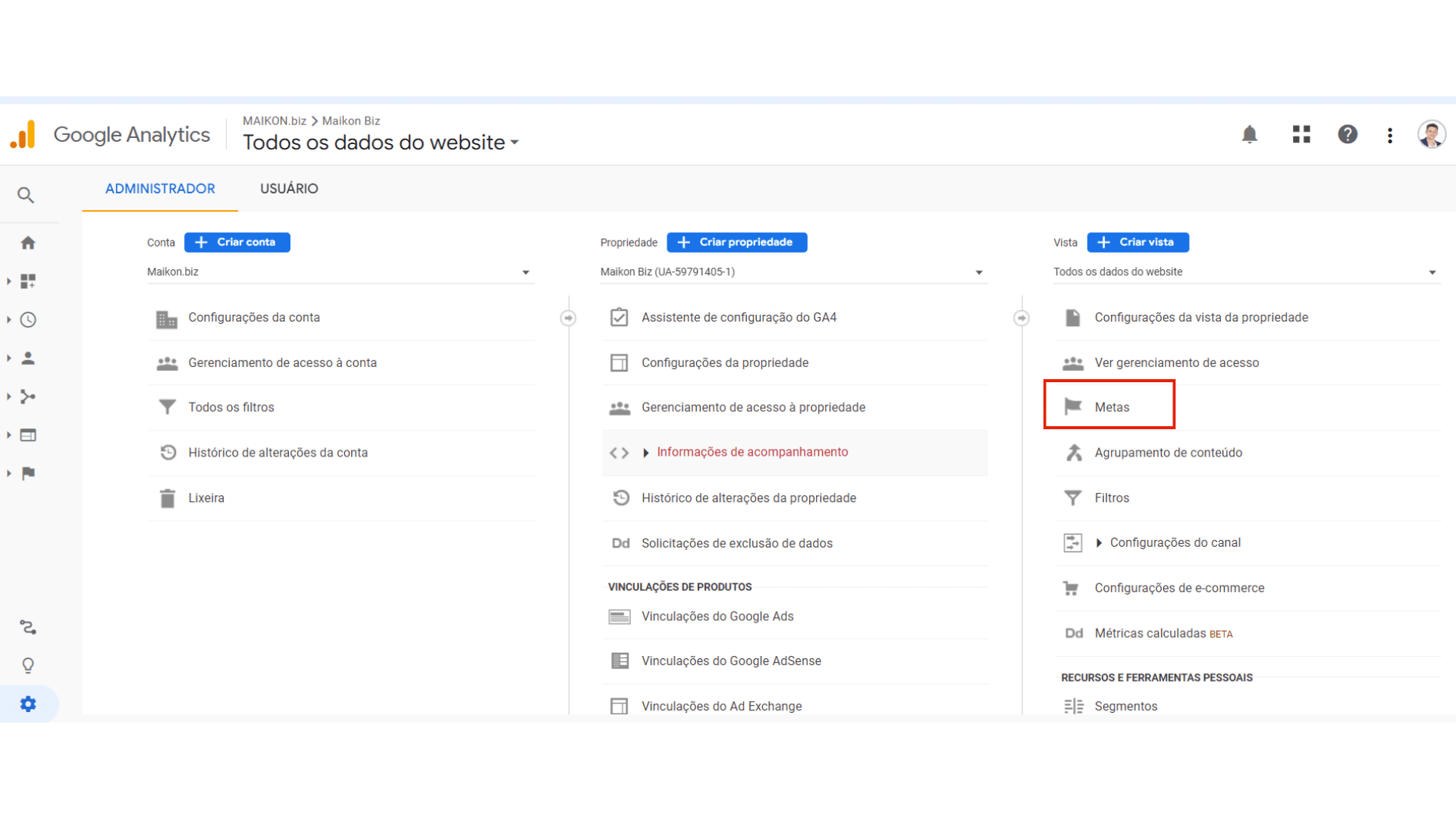Open the Maikon Biz property dropdown
The height and width of the screenshot is (819, 1456).
click(x=794, y=272)
